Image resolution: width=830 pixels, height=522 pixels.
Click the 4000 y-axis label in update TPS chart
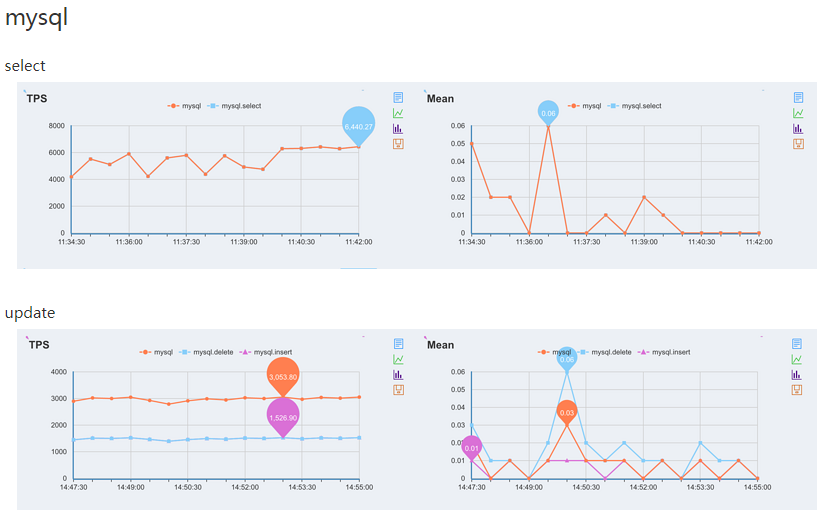pyautogui.click(x=59, y=372)
